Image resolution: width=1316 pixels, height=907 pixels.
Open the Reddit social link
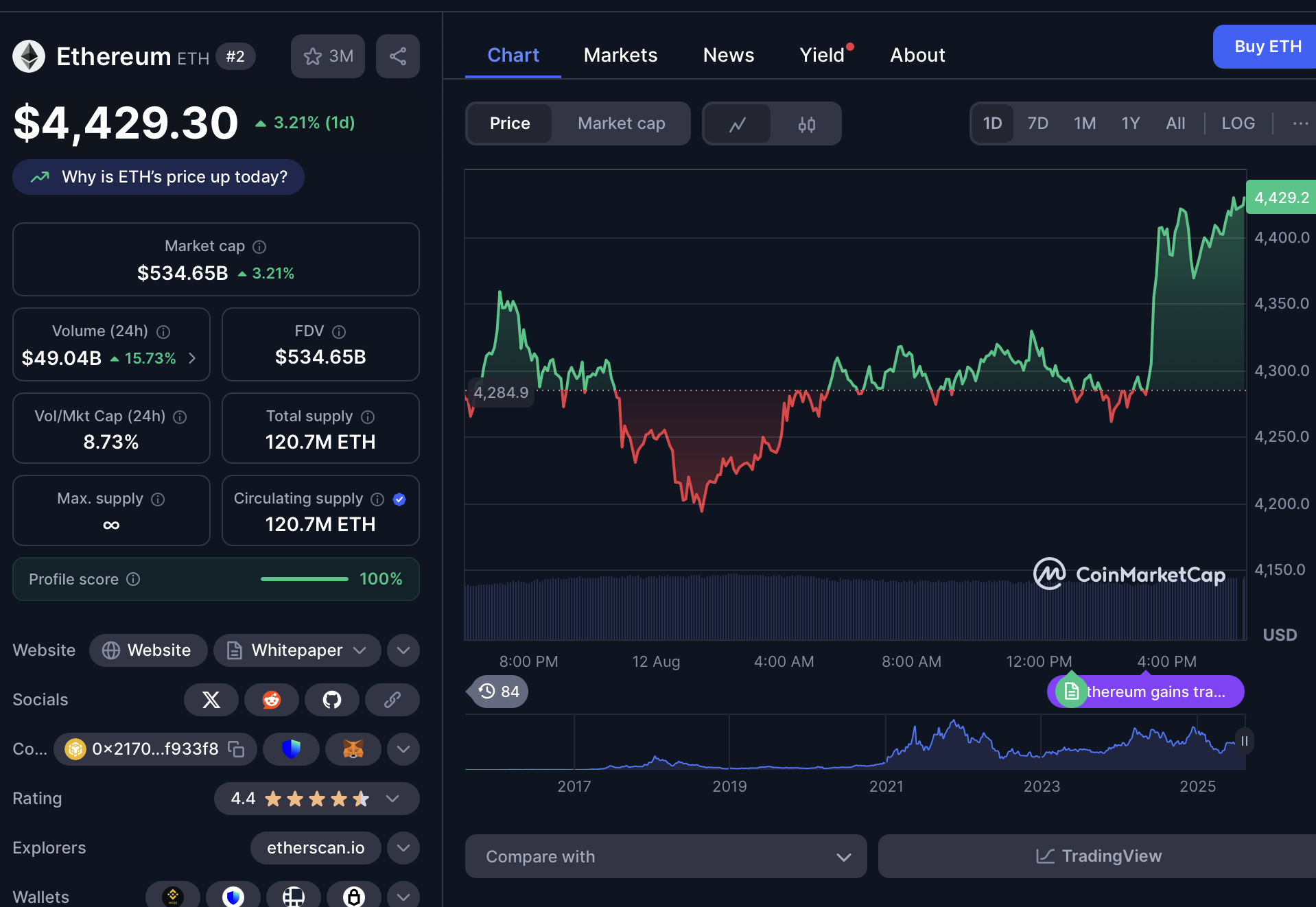[272, 700]
